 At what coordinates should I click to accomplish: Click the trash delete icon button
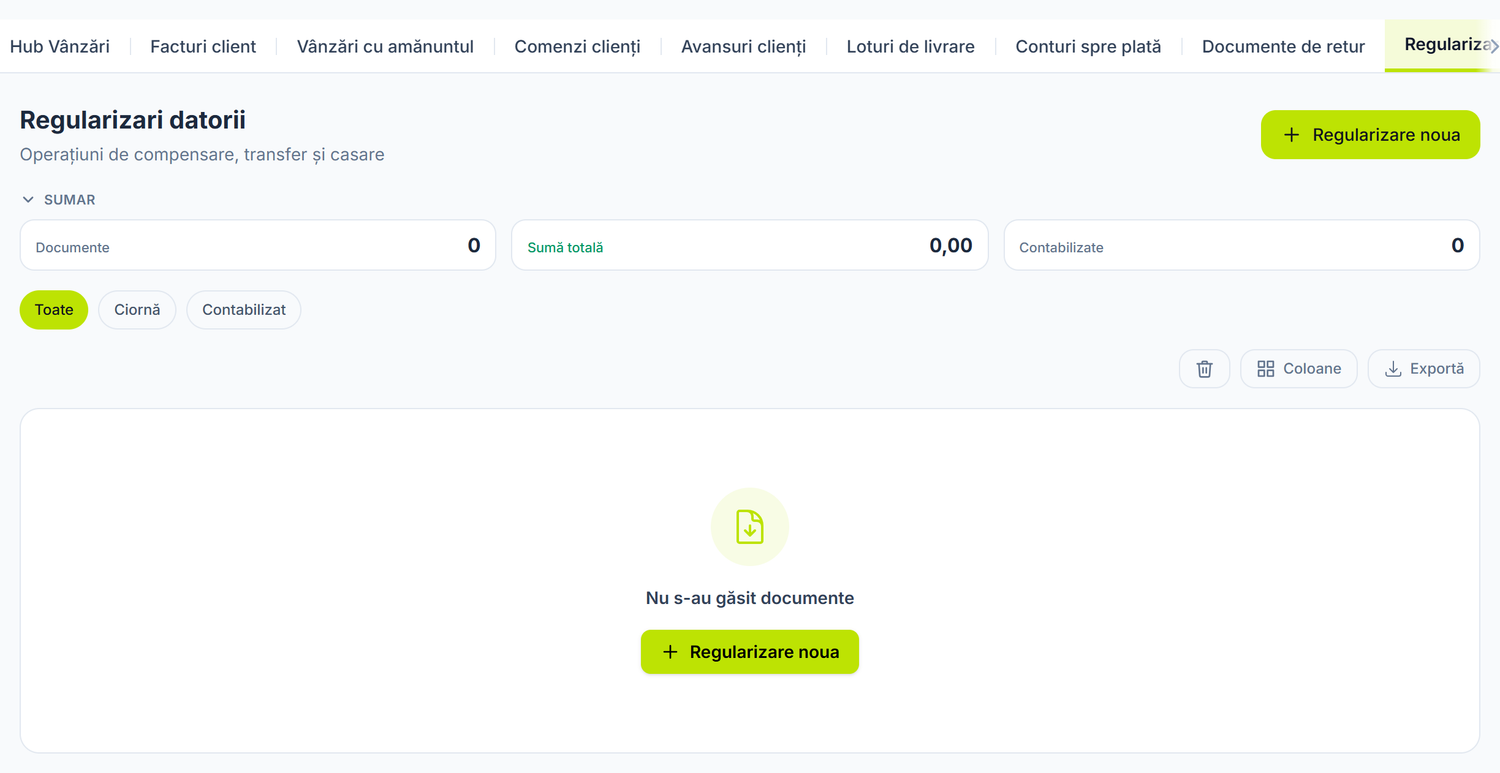[1204, 369]
